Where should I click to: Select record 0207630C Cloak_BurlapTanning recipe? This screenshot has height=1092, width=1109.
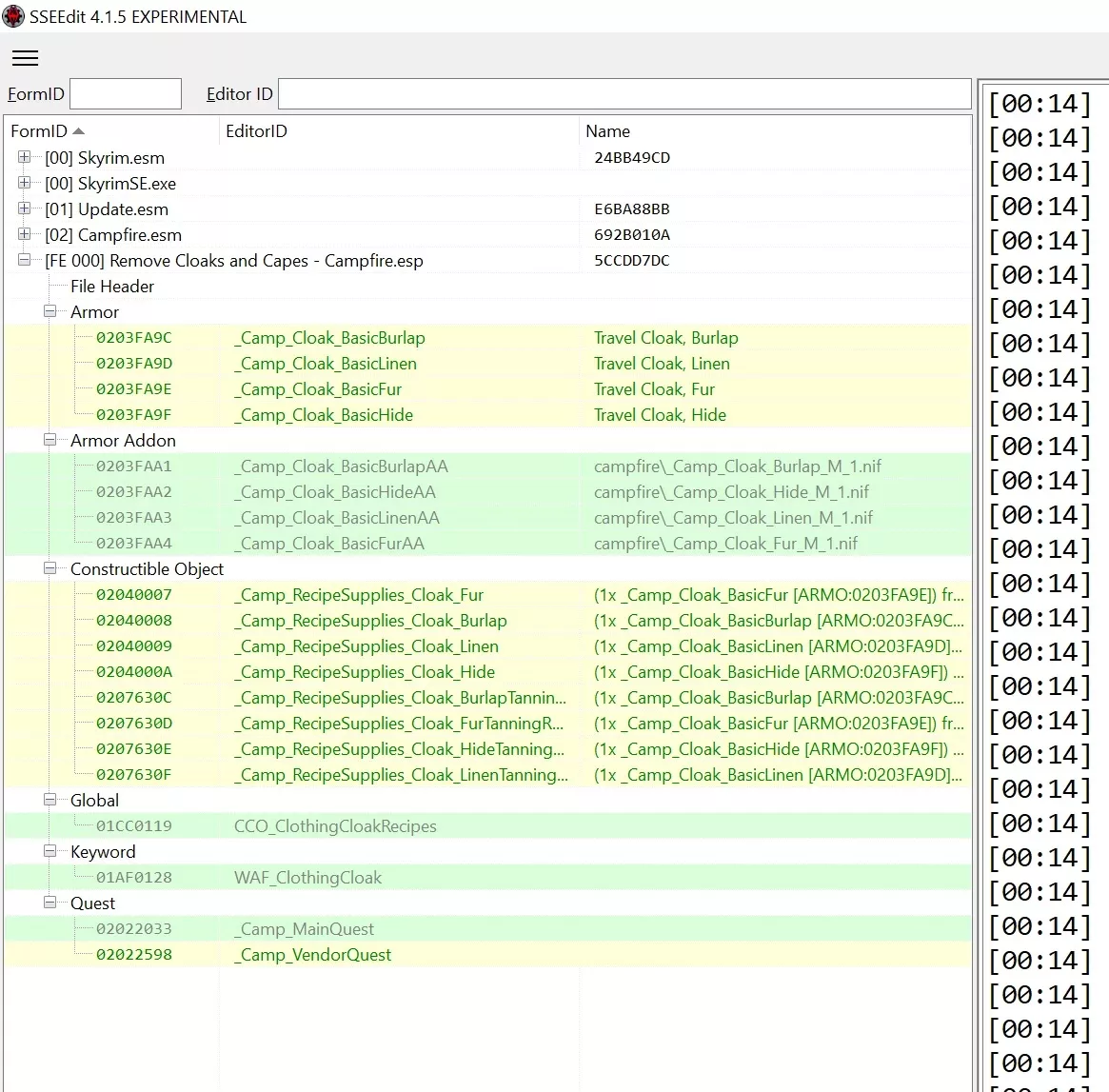488,697
